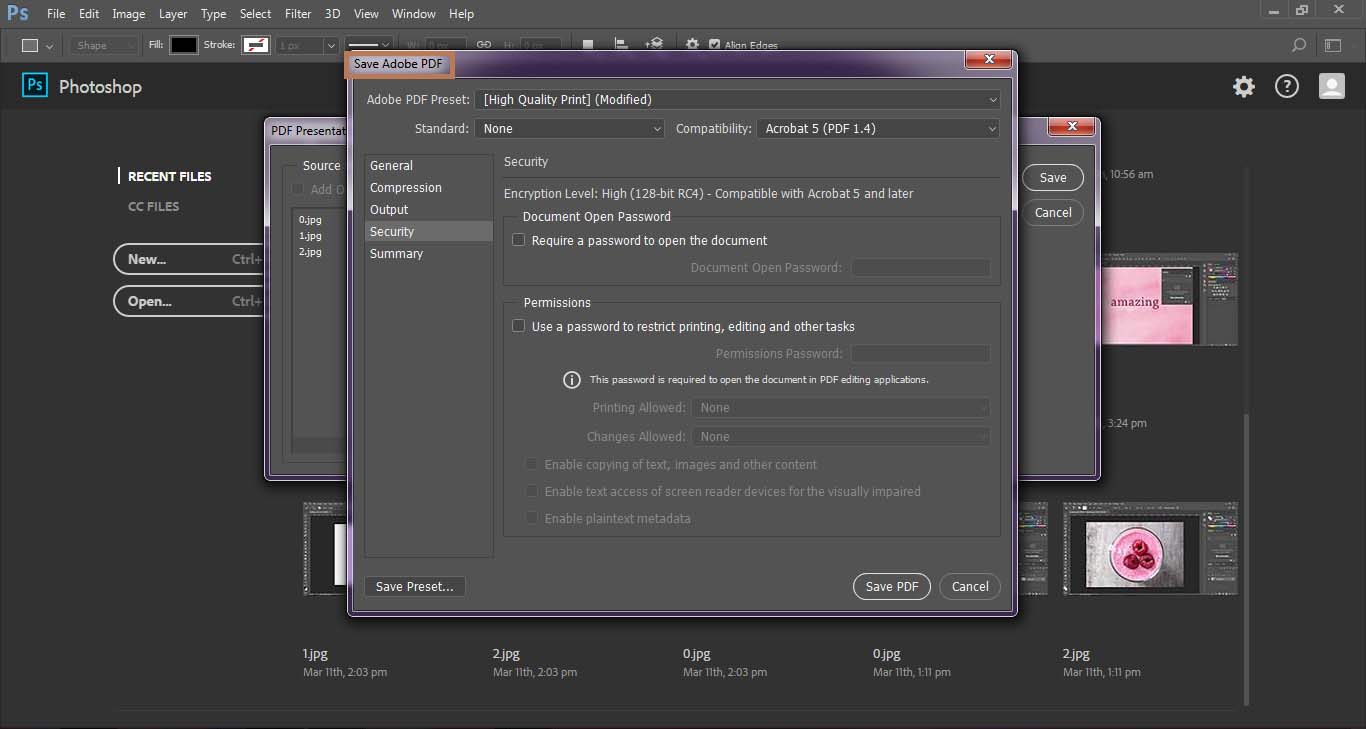The height and width of the screenshot is (729, 1366).
Task: Open the Shape tool mode dropdown
Action: click(x=103, y=45)
